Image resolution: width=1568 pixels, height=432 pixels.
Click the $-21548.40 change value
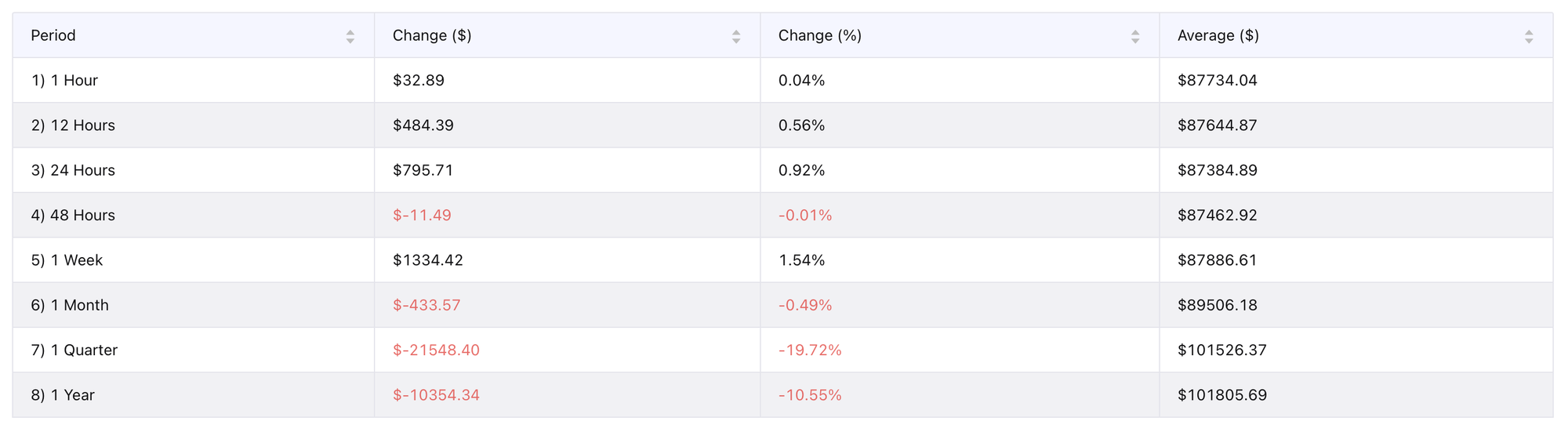(436, 350)
